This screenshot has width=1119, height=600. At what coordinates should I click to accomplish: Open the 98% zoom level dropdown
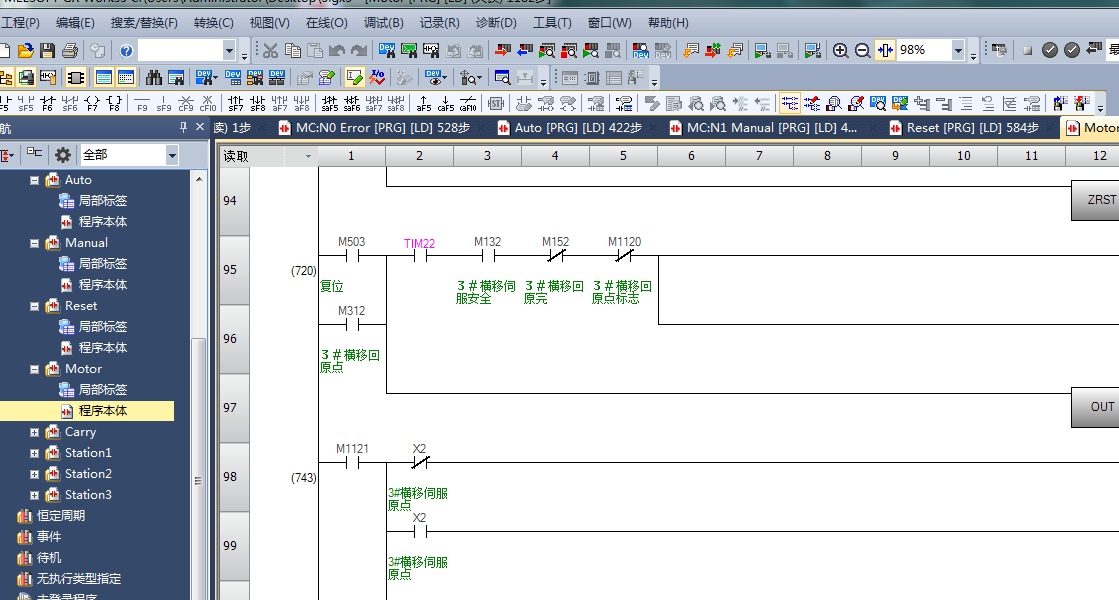[x=958, y=50]
